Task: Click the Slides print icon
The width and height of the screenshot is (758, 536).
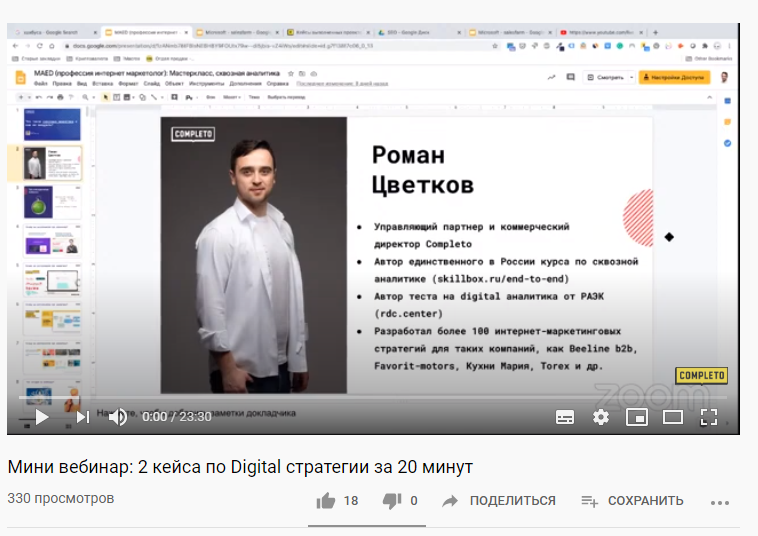Action: tap(60, 97)
